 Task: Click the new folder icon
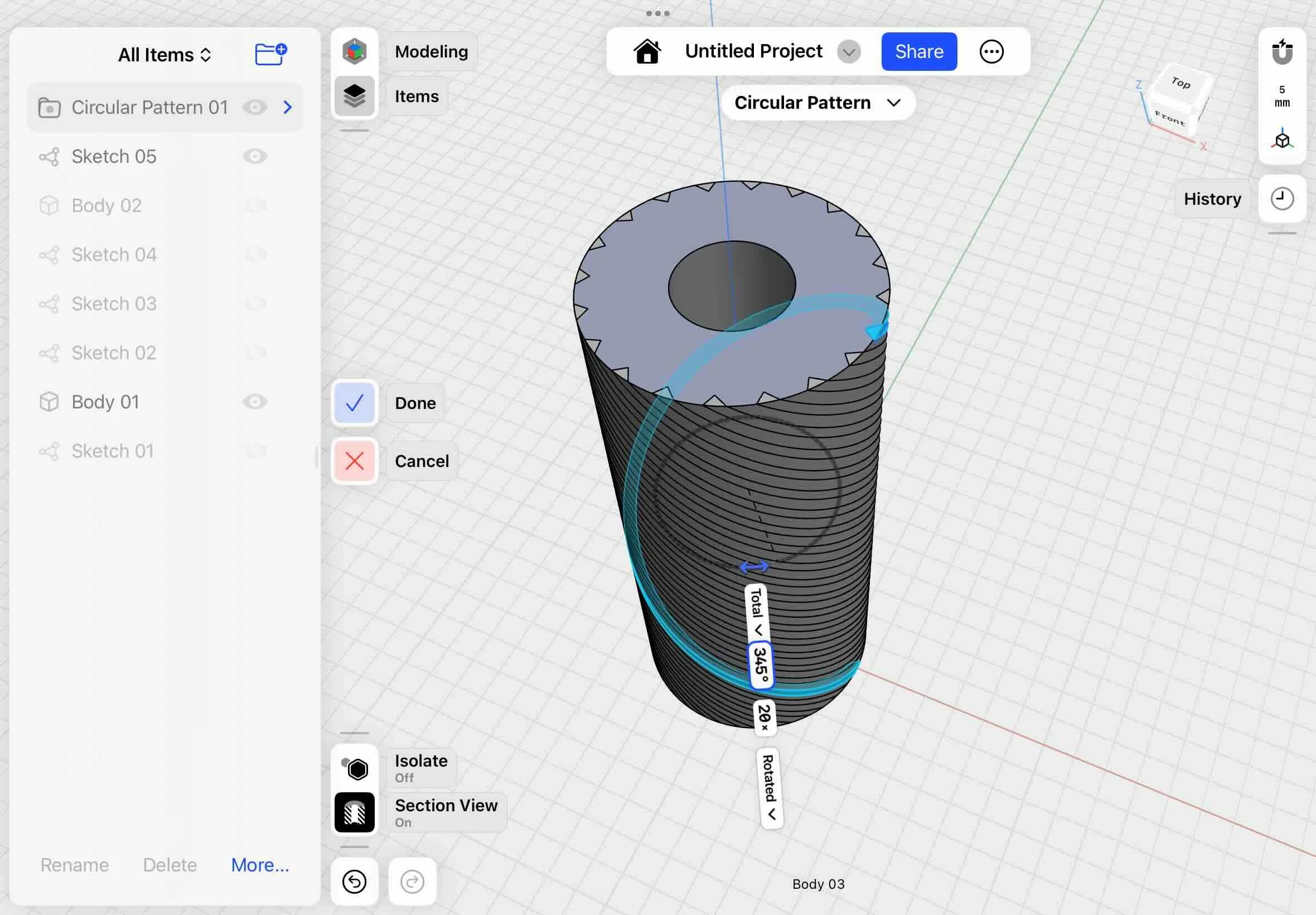coord(270,55)
